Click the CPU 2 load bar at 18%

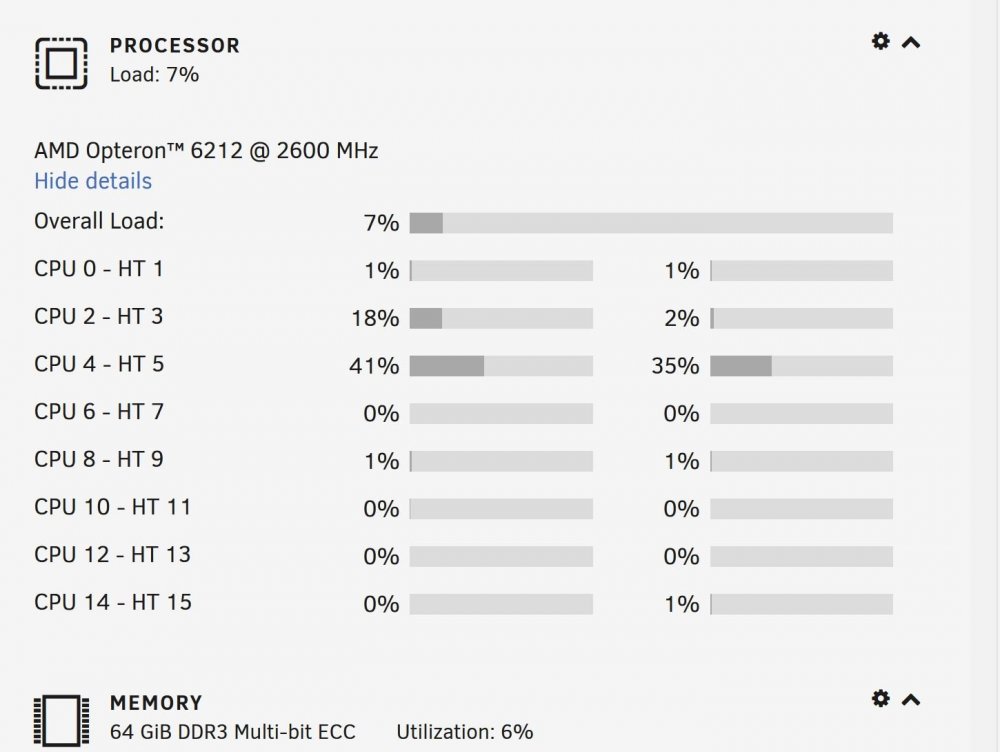(x=501, y=318)
